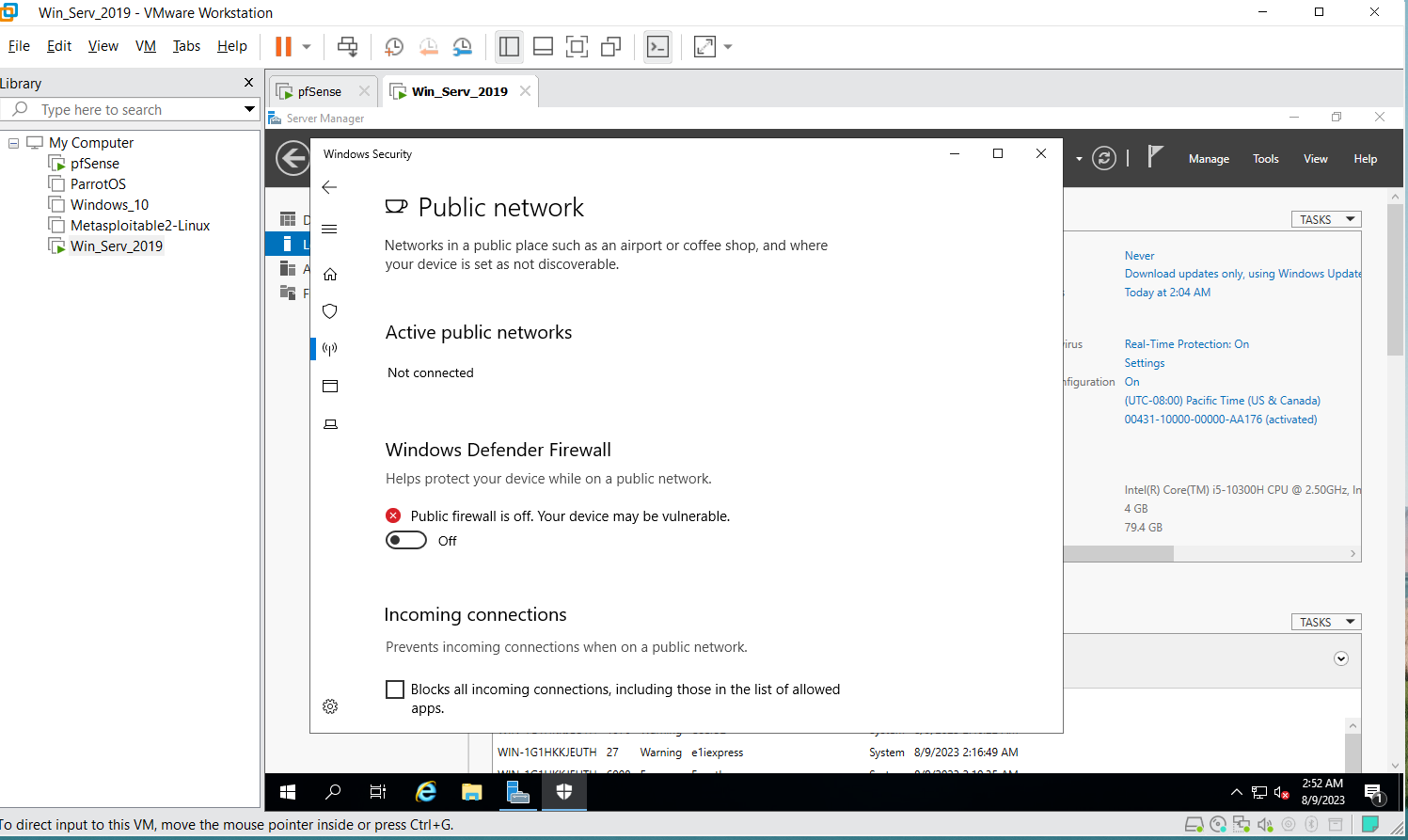Open Windows Security settings gear
This screenshot has height=840, width=1408.
coord(330,706)
